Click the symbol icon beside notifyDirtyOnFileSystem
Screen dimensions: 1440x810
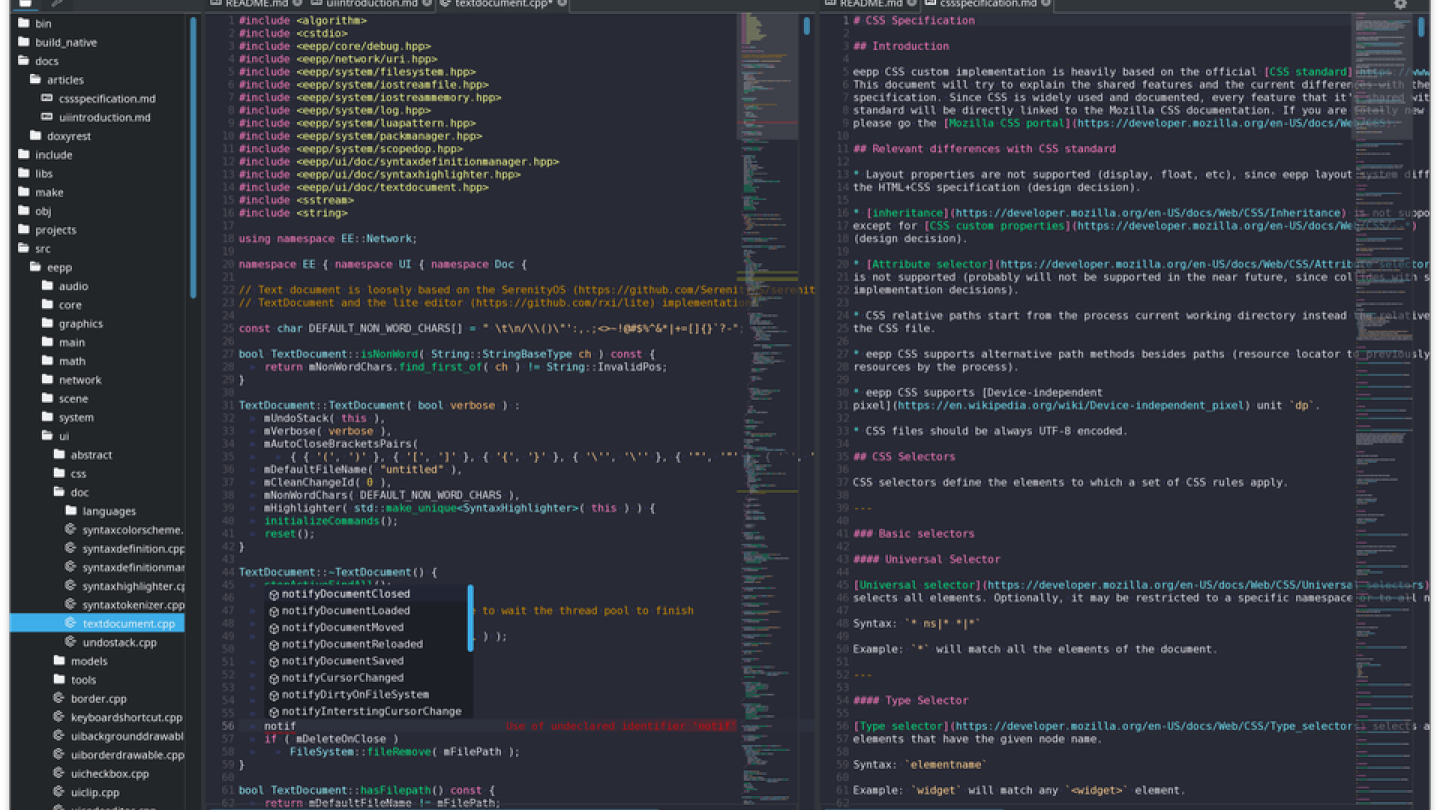(274, 695)
